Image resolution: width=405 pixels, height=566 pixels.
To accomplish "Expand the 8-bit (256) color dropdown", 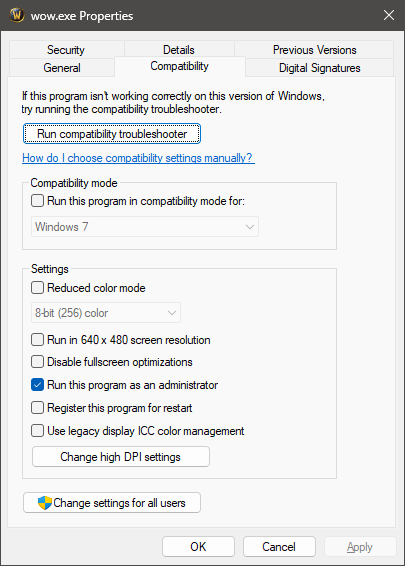I will pos(106,313).
